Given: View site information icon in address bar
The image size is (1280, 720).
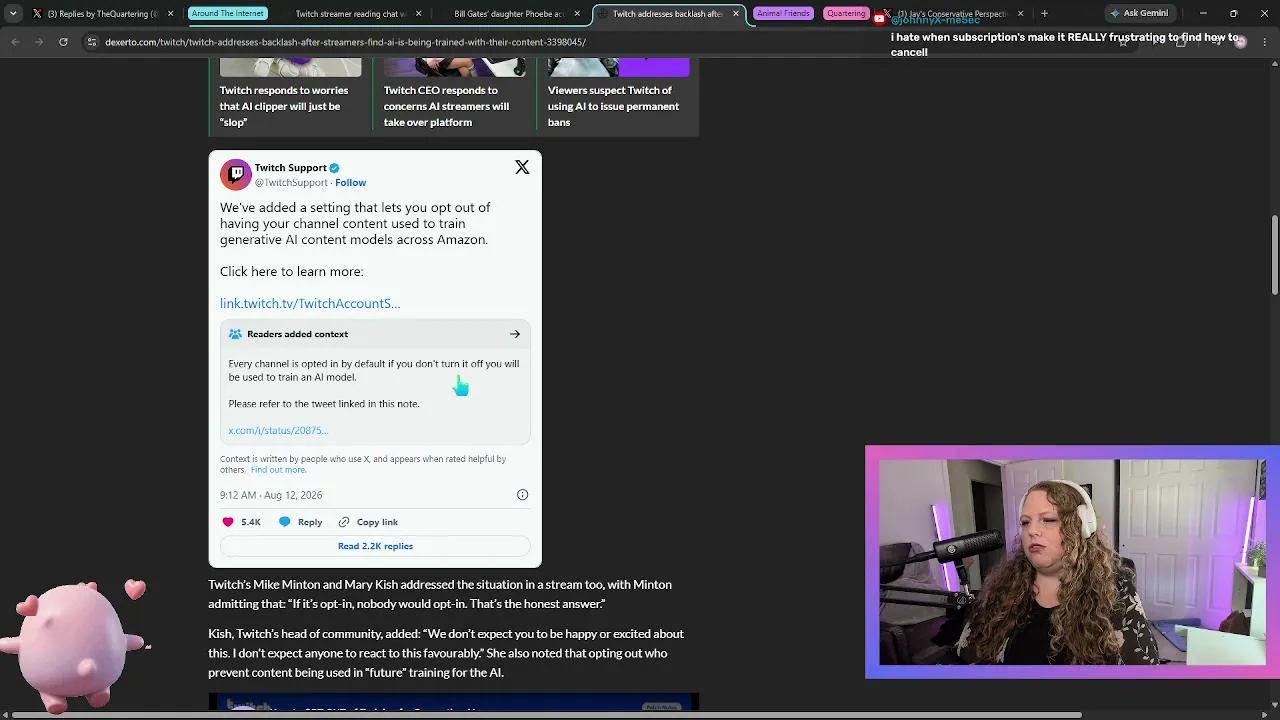Looking at the screenshot, I should [x=91, y=42].
